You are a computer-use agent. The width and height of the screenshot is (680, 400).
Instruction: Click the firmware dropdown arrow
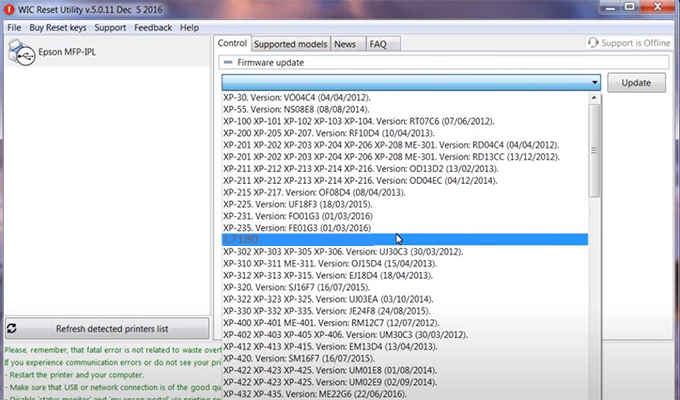click(595, 82)
